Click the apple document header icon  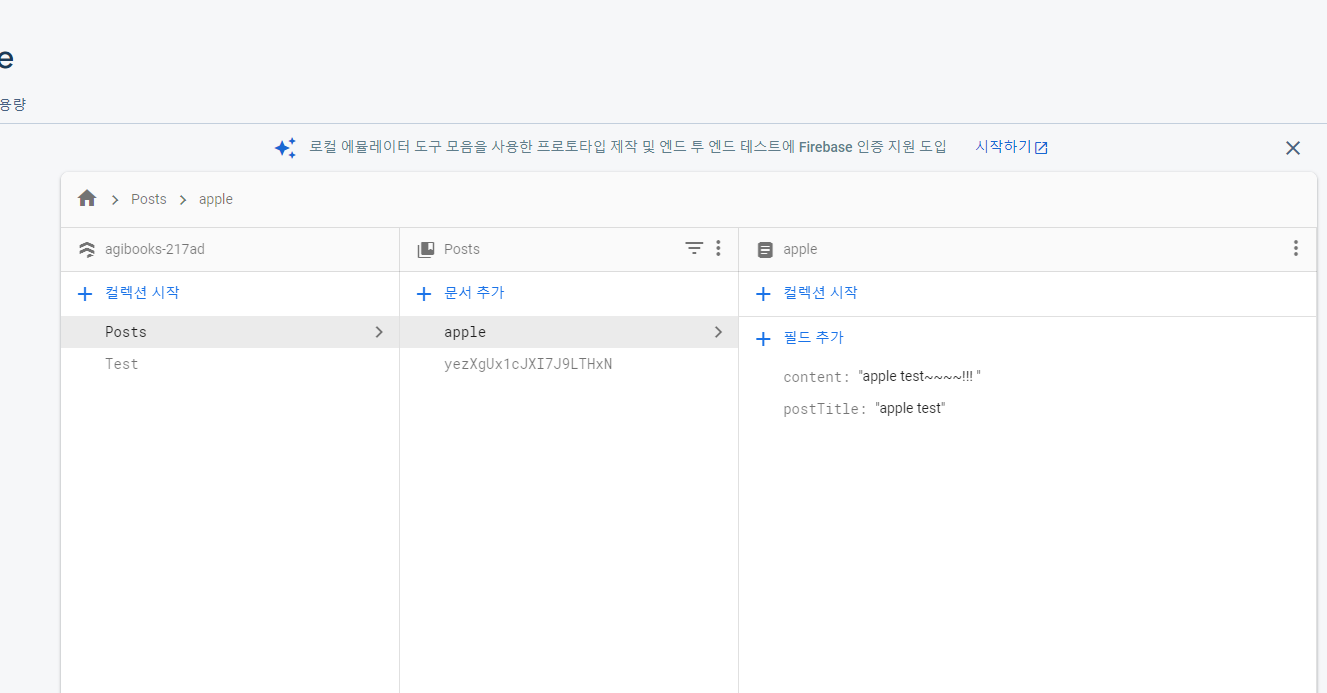(765, 249)
